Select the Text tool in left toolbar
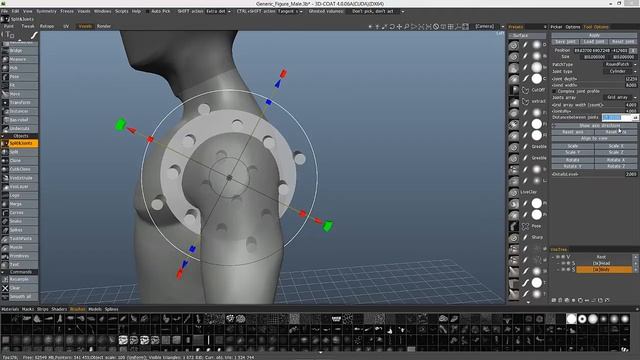 [x=20, y=264]
